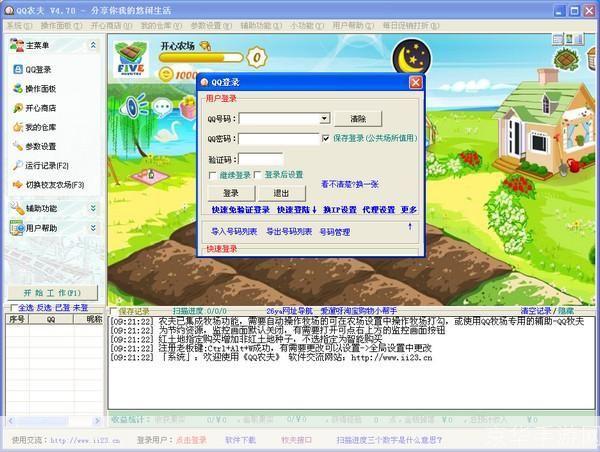Toggle 保存登录 checkbox
Viewport: 600px width, 452px height.
pyautogui.click(x=326, y=138)
